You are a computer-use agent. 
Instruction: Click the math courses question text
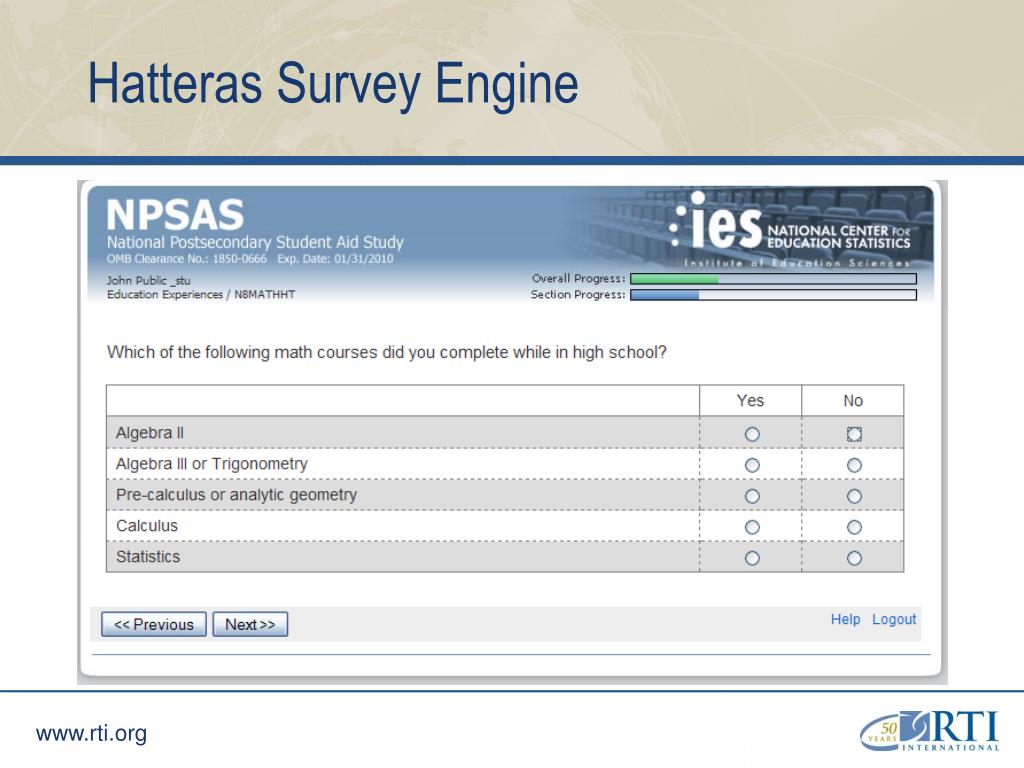pyautogui.click(x=387, y=353)
